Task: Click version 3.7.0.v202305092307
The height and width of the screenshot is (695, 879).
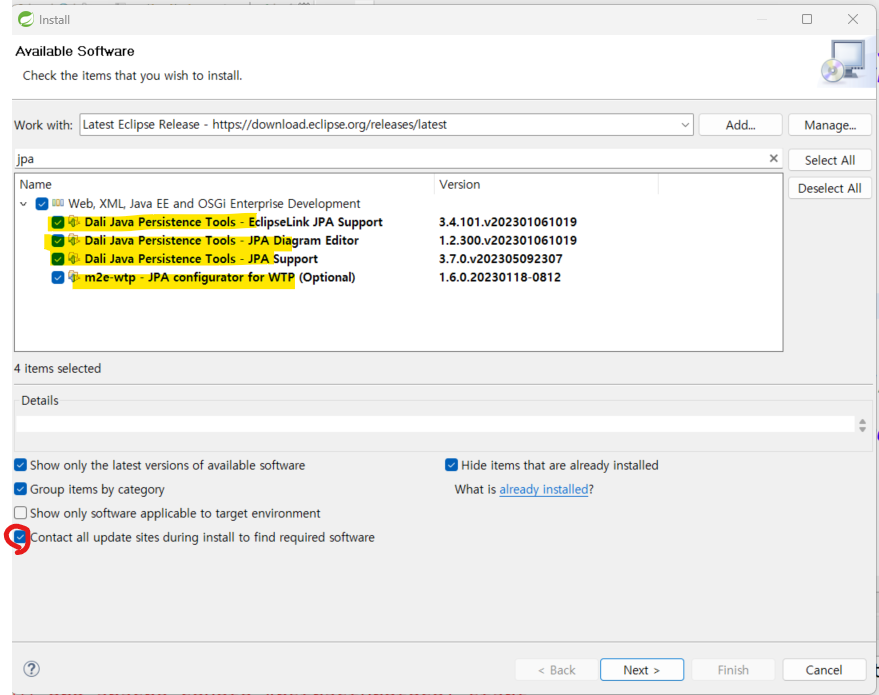Action: (x=501, y=259)
